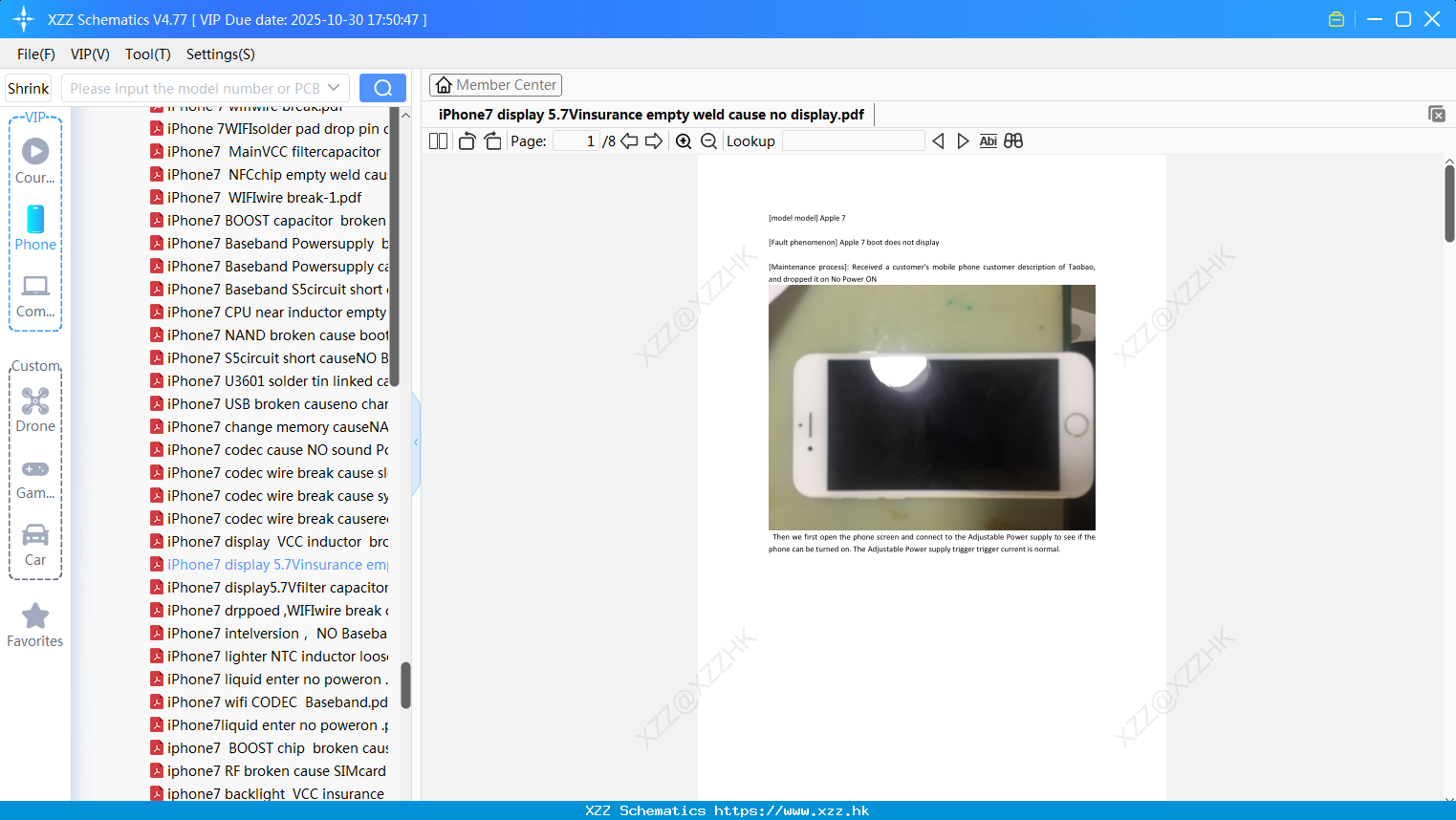Open the Courses sidebar icon
The image size is (1456, 820).
[x=35, y=161]
